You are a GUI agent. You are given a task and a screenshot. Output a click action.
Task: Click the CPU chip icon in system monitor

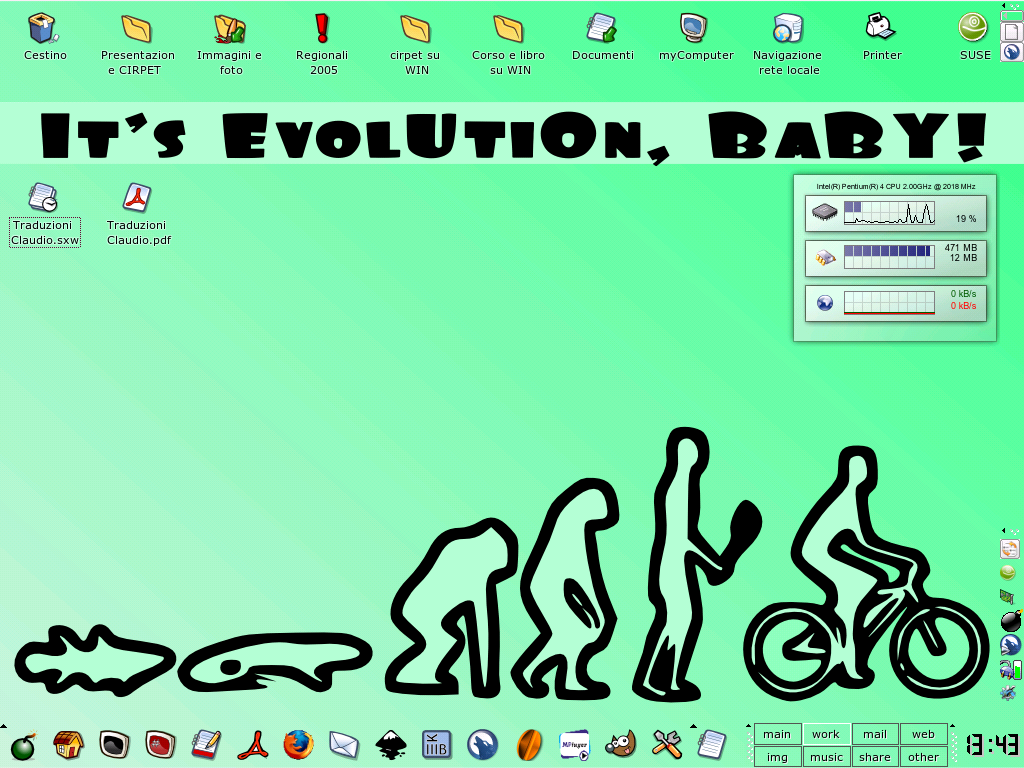pos(824,212)
